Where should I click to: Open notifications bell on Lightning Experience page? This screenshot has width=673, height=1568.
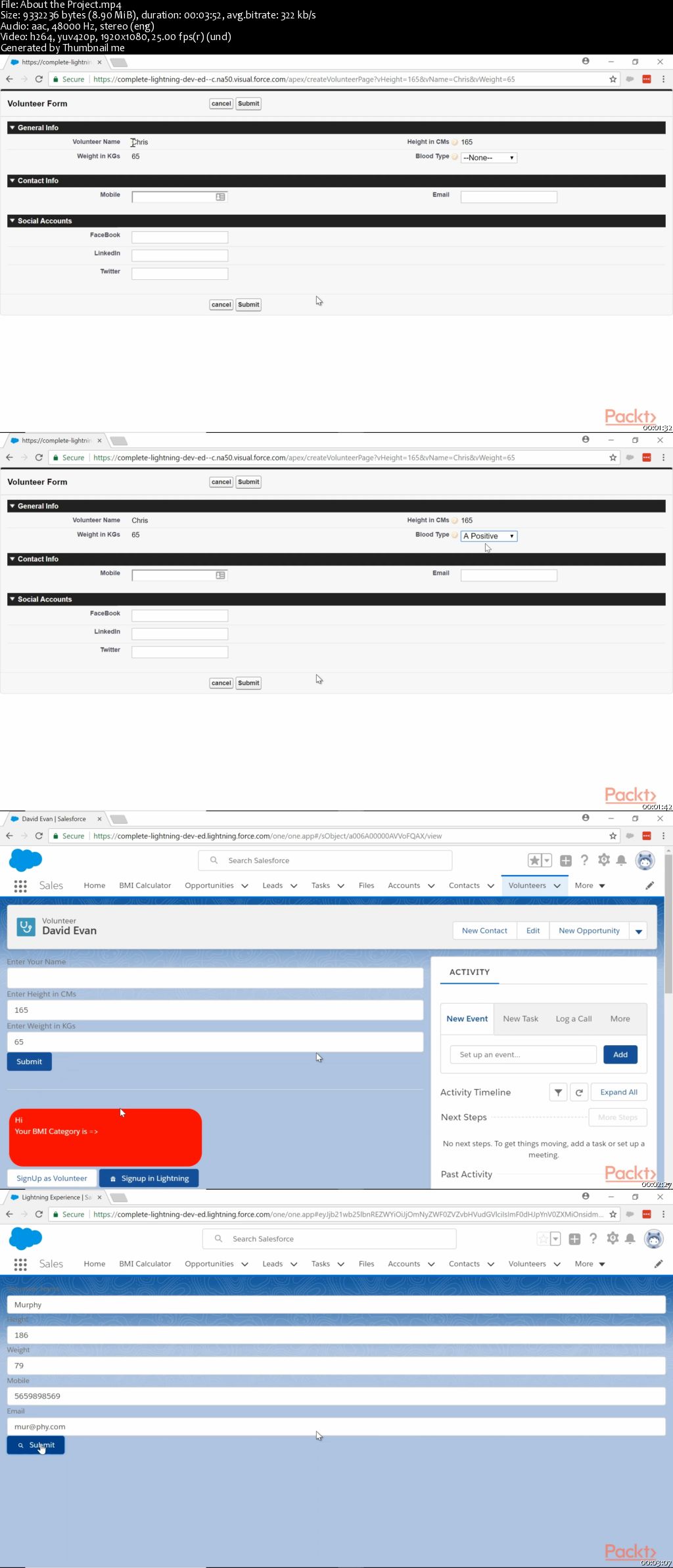click(630, 1239)
